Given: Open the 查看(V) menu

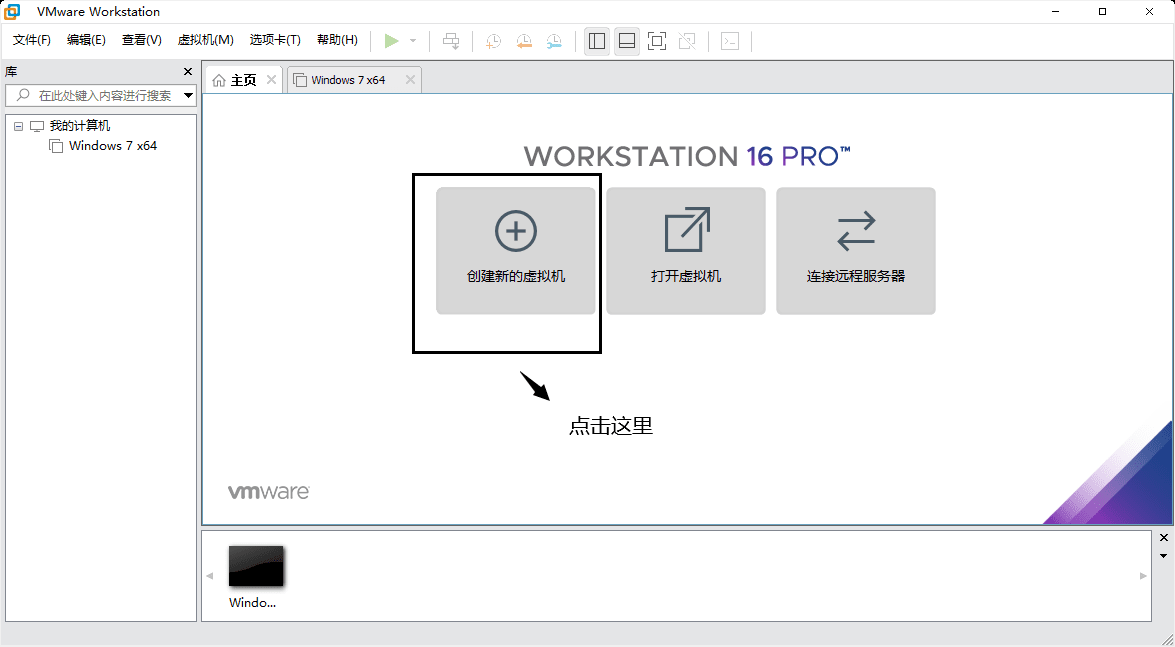Looking at the screenshot, I should point(142,40).
